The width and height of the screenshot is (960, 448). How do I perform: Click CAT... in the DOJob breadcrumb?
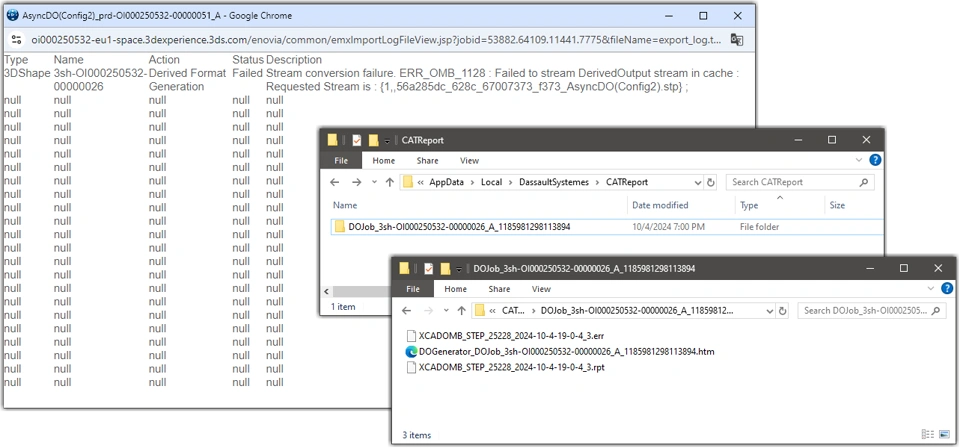click(514, 311)
